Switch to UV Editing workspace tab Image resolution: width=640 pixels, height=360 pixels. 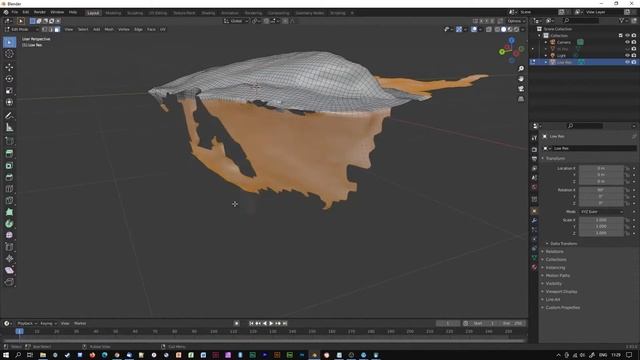[158, 13]
